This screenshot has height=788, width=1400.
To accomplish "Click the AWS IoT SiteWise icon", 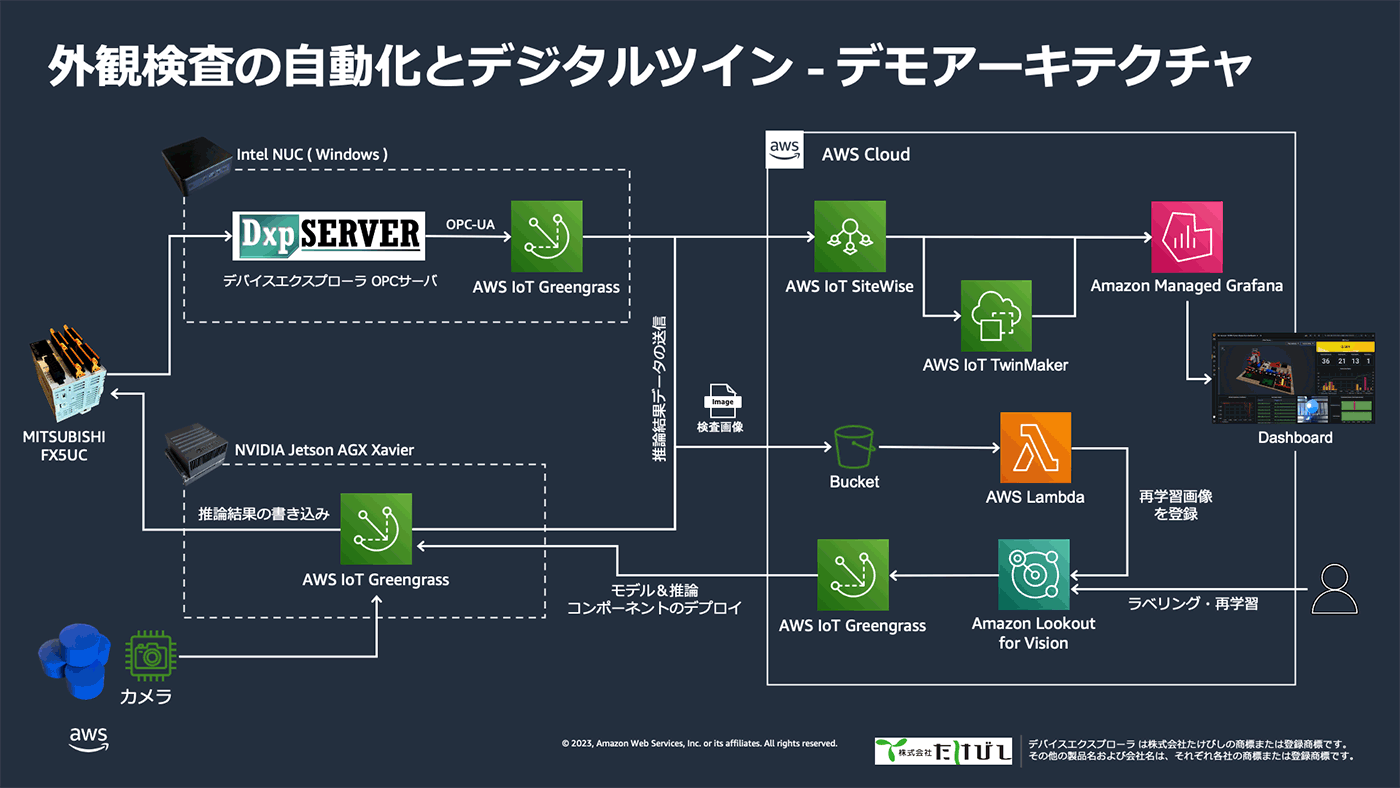I will (x=850, y=236).
